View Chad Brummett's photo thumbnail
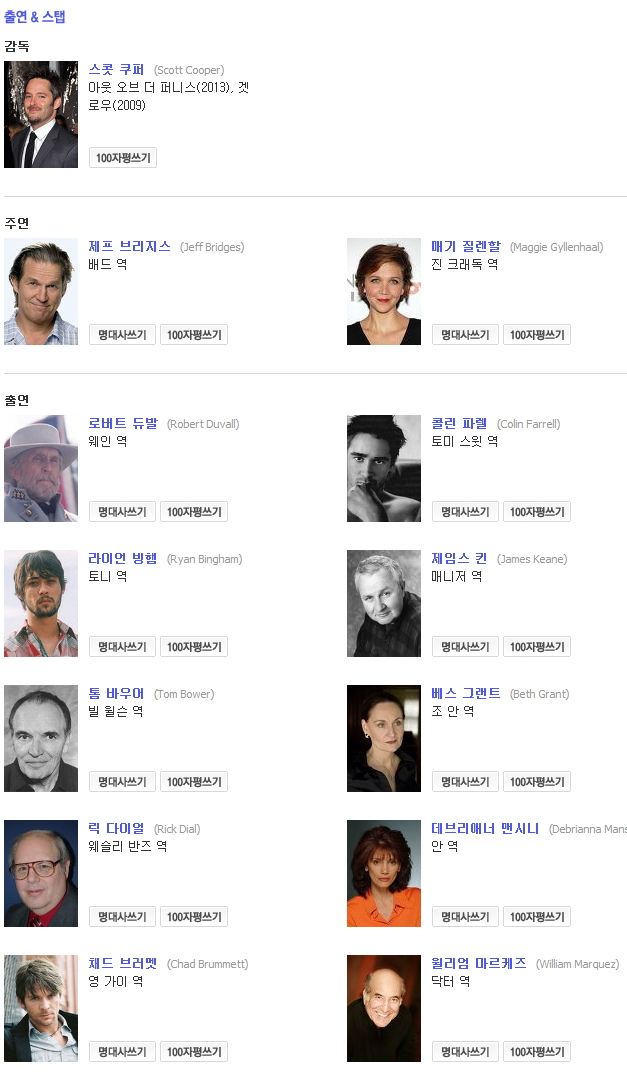This screenshot has width=627, height=1072. [x=41, y=1008]
